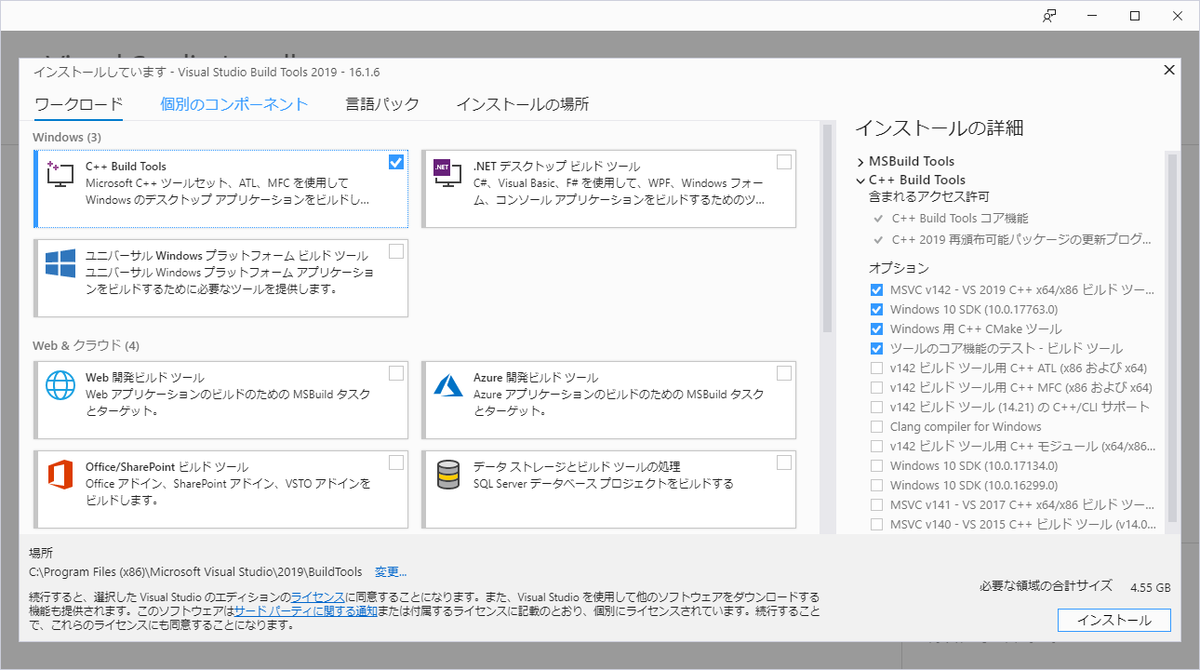The height and width of the screenshot is (670, 1200).
Task: Uncheck the C++ Build Tools workload checkbox
Action: click(x=396, y=162)
